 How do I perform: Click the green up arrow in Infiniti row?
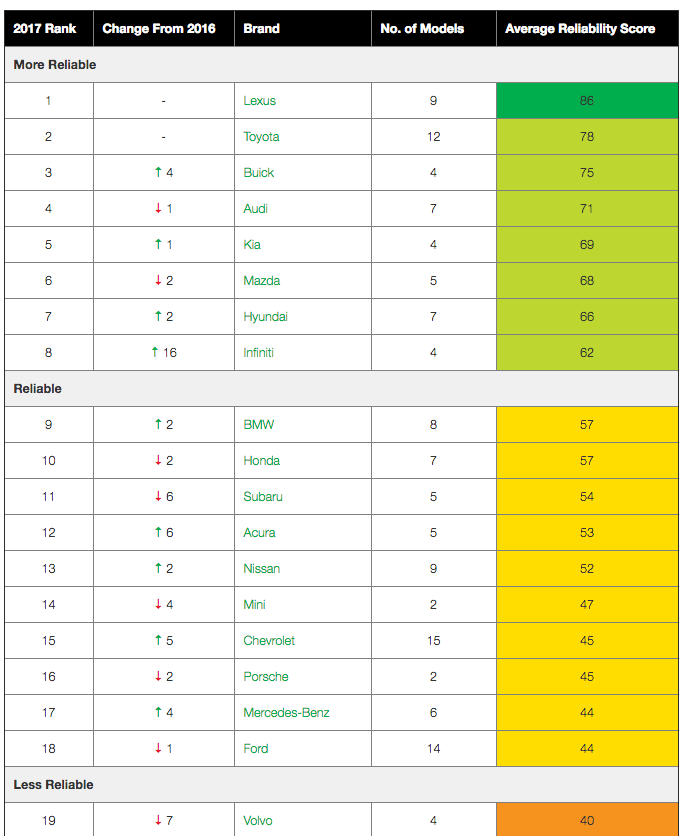[155, 352]
